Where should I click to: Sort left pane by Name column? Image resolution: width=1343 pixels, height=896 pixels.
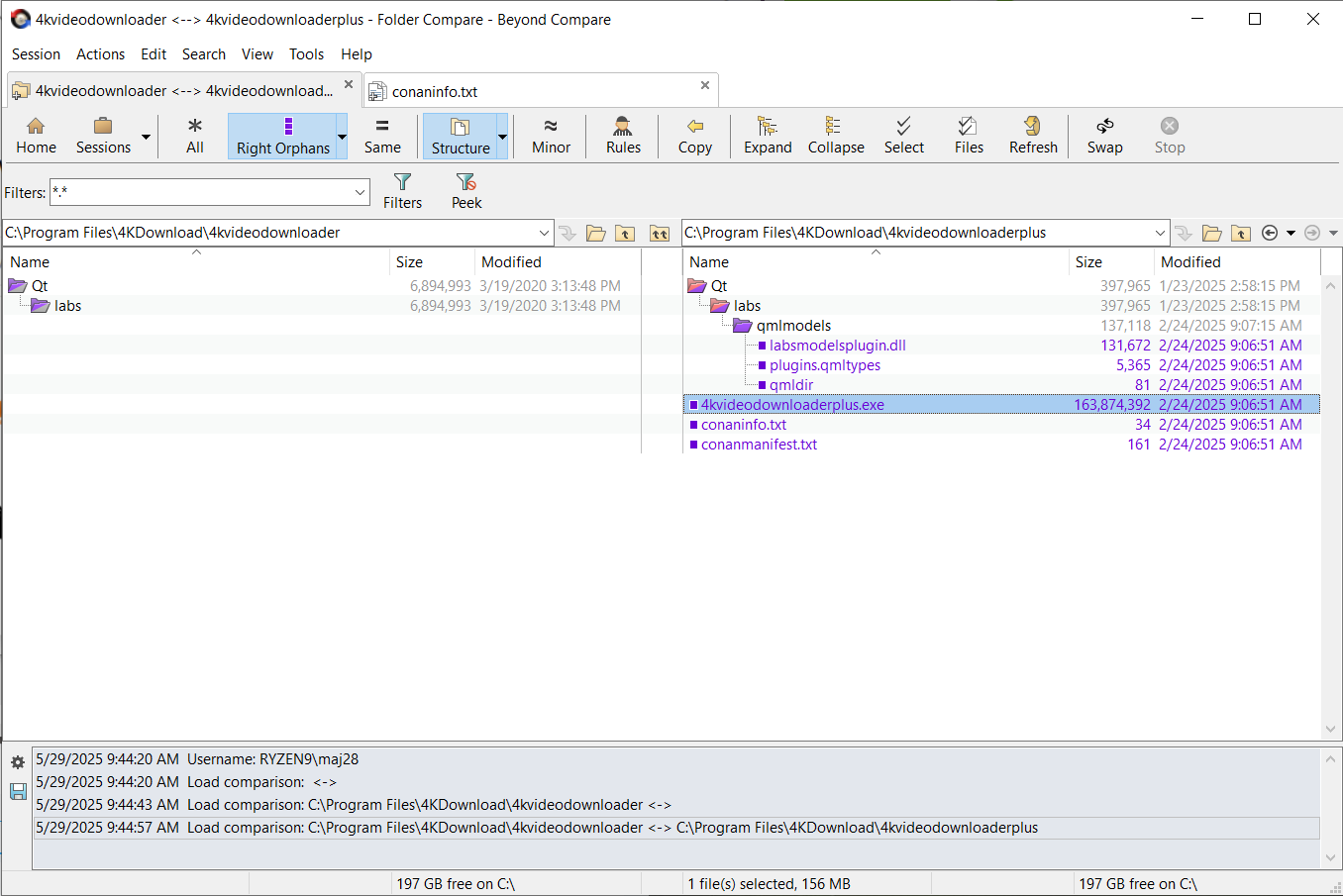[x=196, y=262]
